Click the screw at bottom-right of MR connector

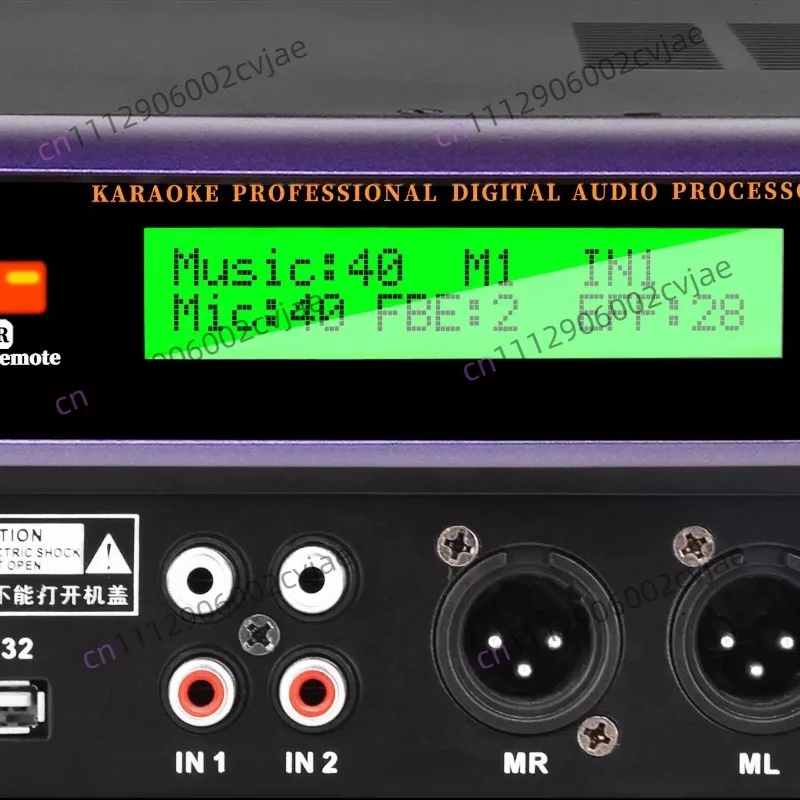tap(598, 736)
